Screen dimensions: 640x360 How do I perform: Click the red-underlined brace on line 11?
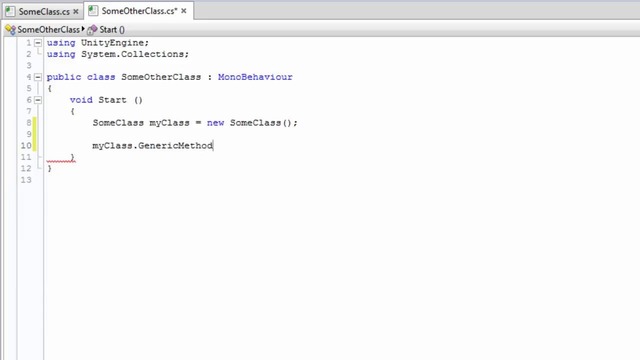tap(72, 157)
